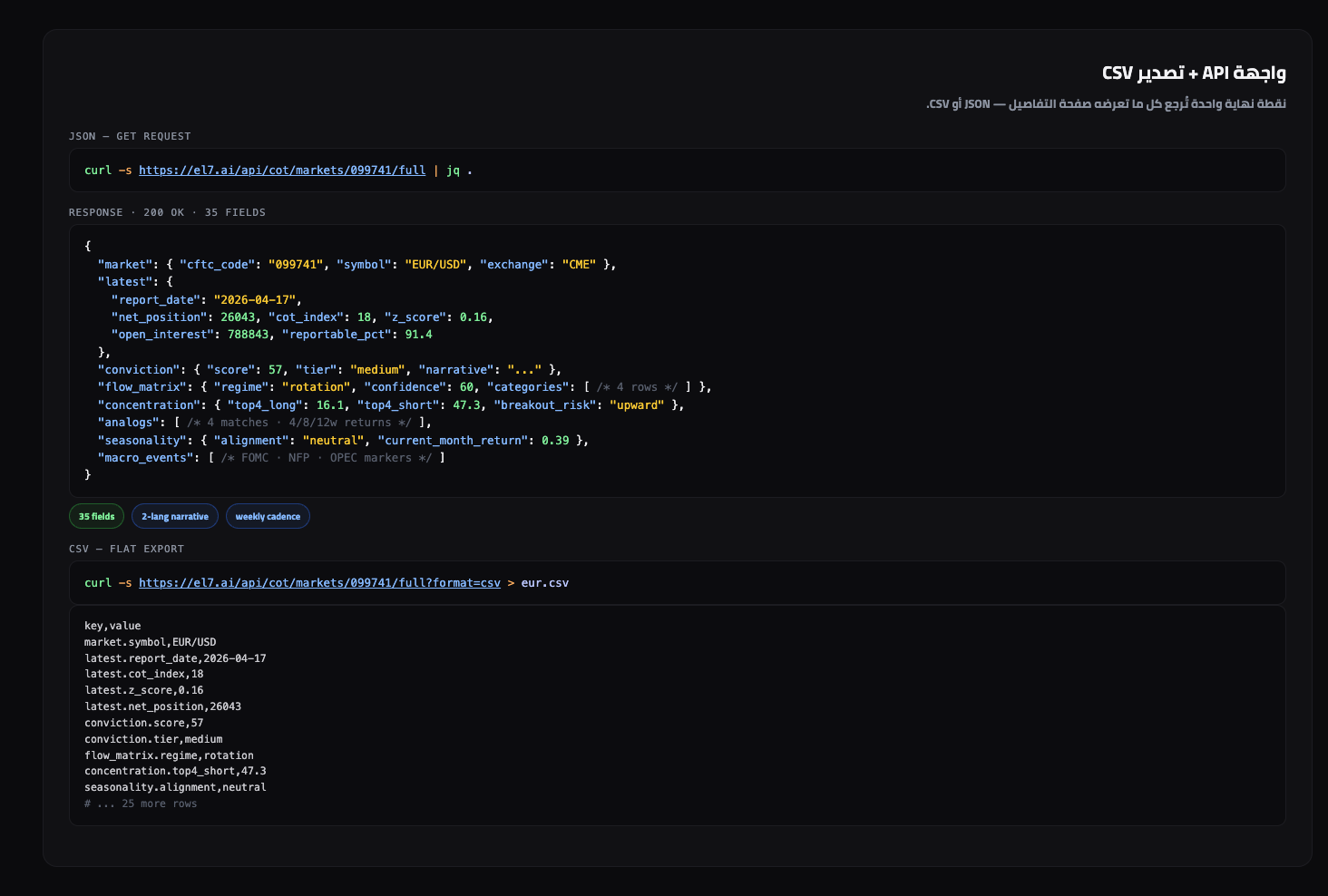Click the Arabic heading 'واجهة API + تصدير CSV'
This screenshot has width=1328, height=896.
1194,73
